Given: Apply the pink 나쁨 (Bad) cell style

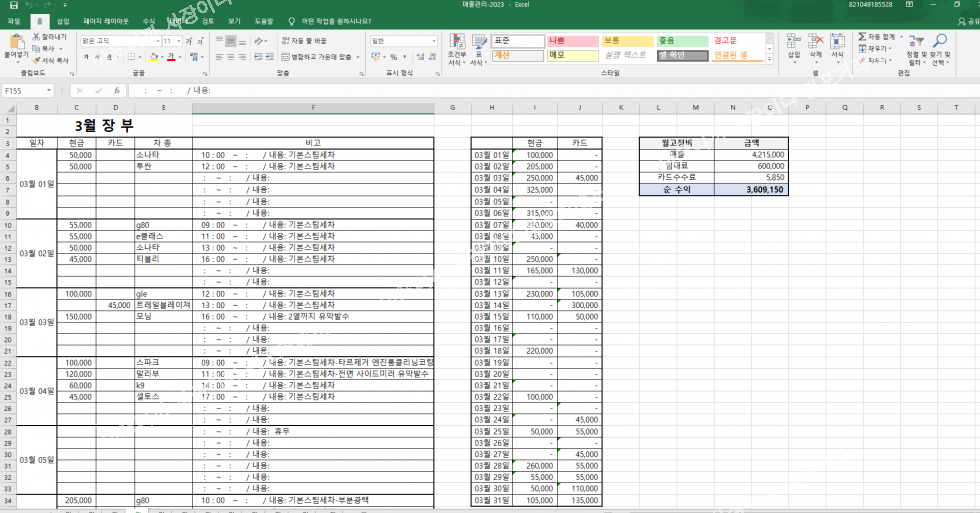Looking at the screenshot, I should click(x=570, y=40).
